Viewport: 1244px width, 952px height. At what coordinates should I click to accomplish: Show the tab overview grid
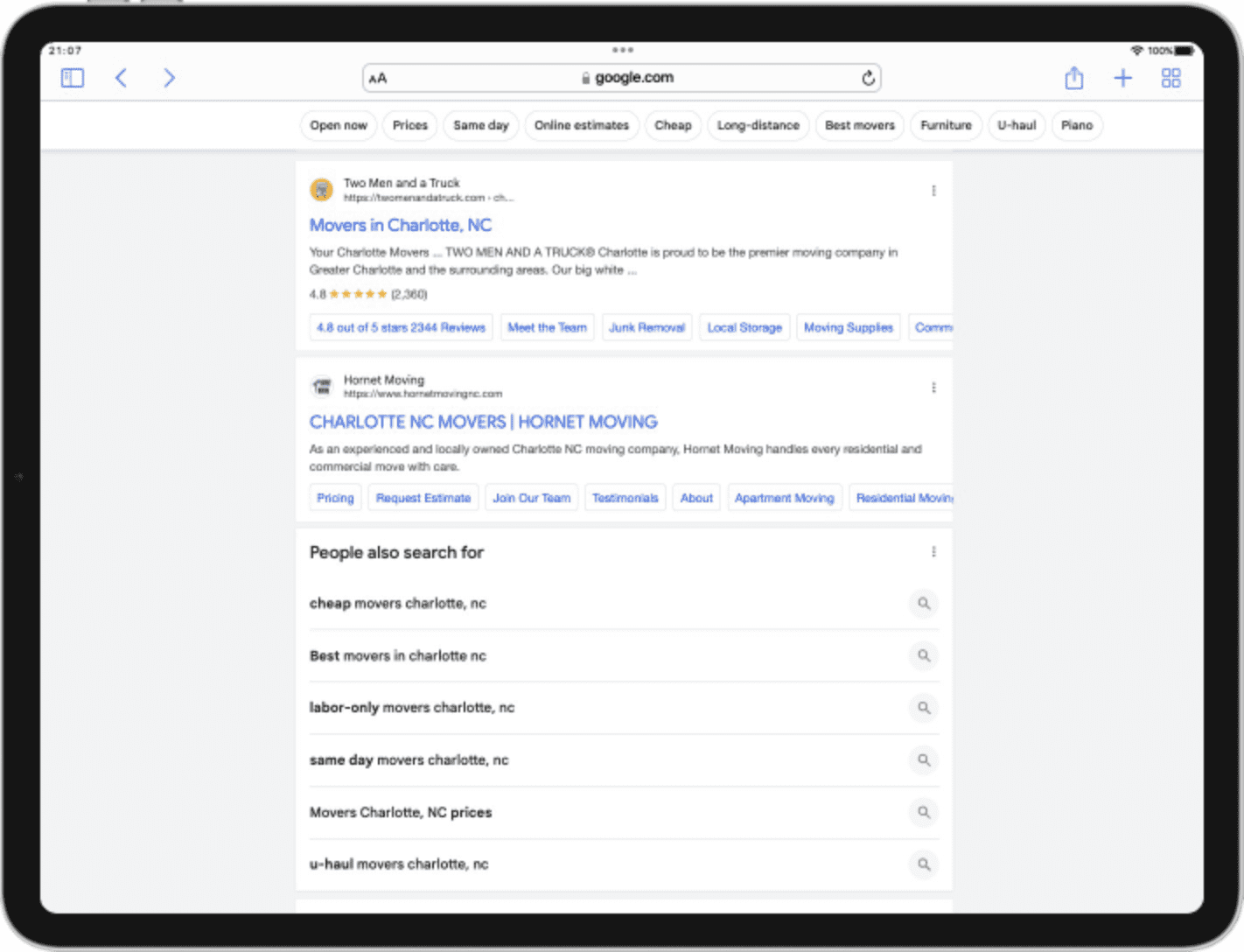1171,78
